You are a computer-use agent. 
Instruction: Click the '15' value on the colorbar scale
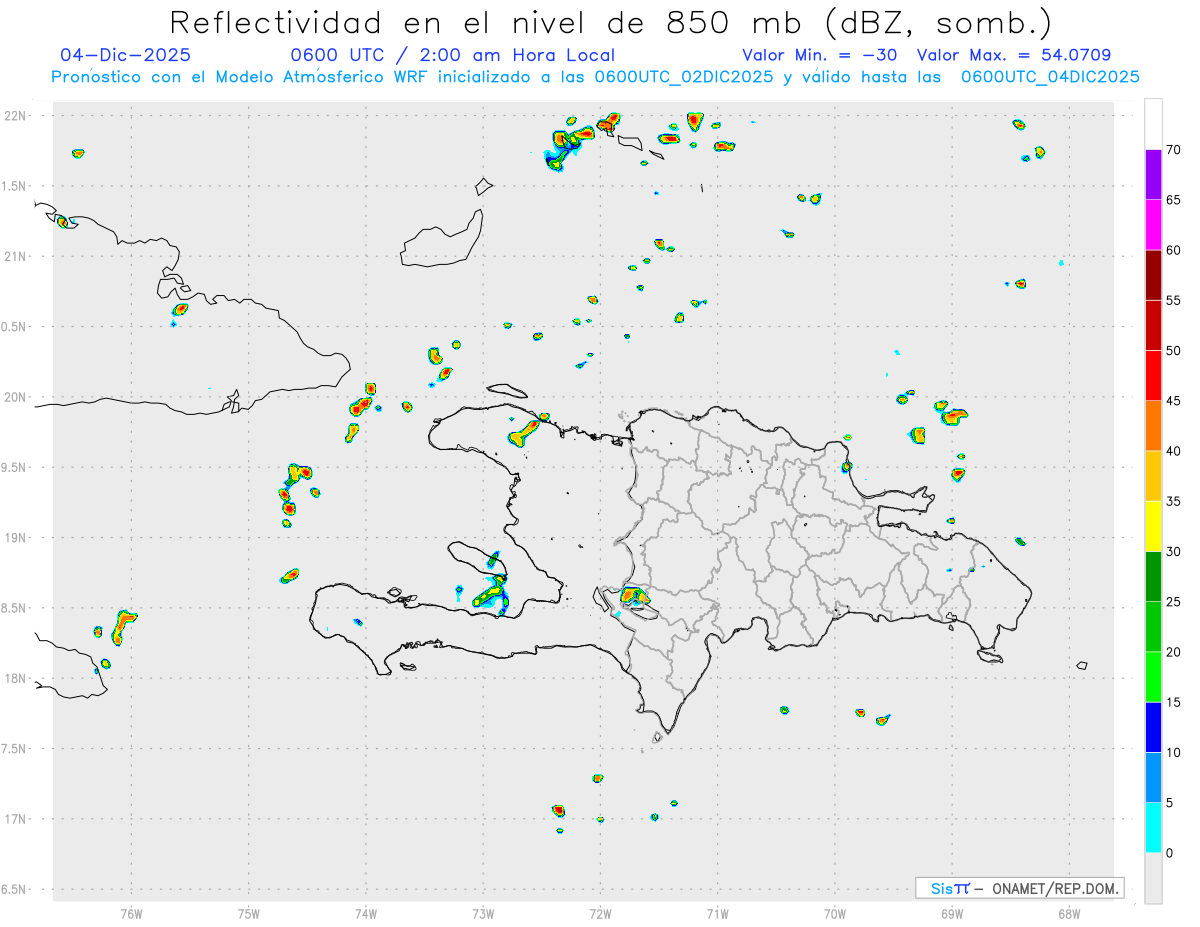tap(1174, 702)
